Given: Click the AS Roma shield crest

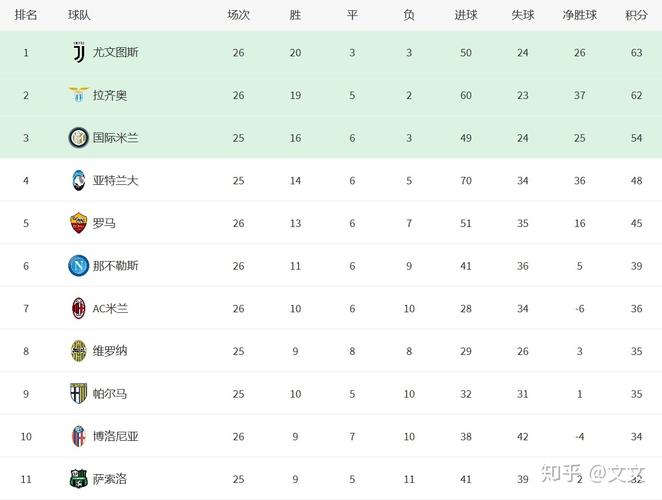Looking at the screenshot, I should click(79, 223).
